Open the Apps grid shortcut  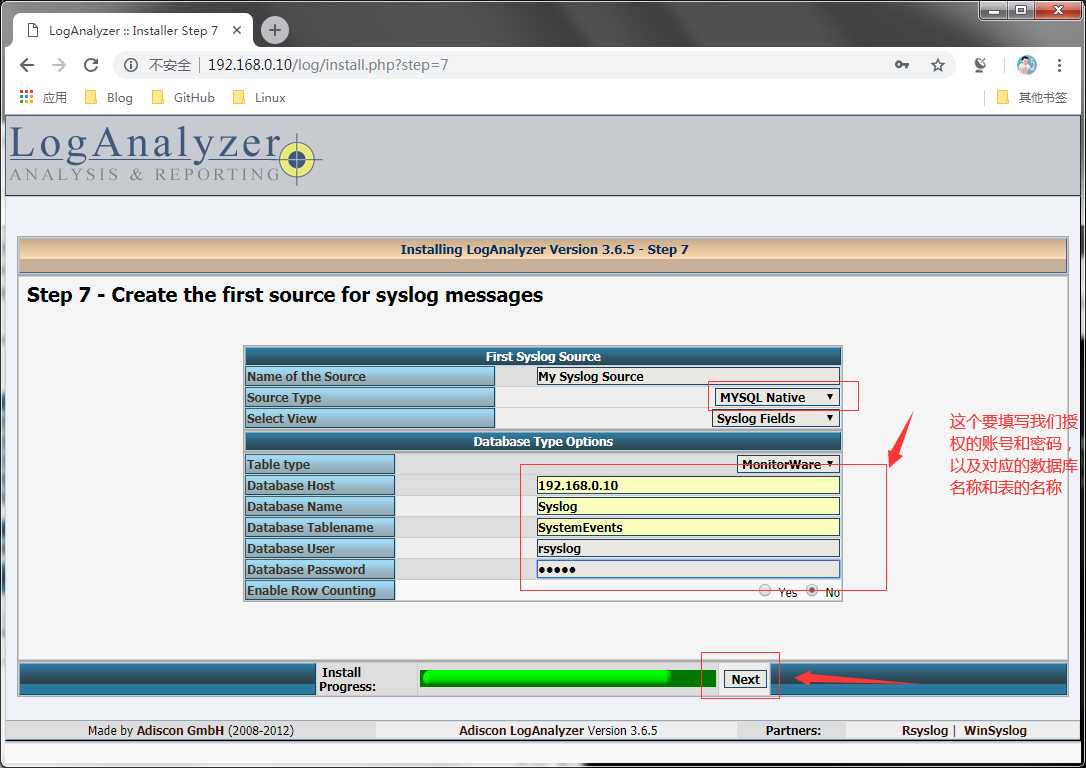43,97
